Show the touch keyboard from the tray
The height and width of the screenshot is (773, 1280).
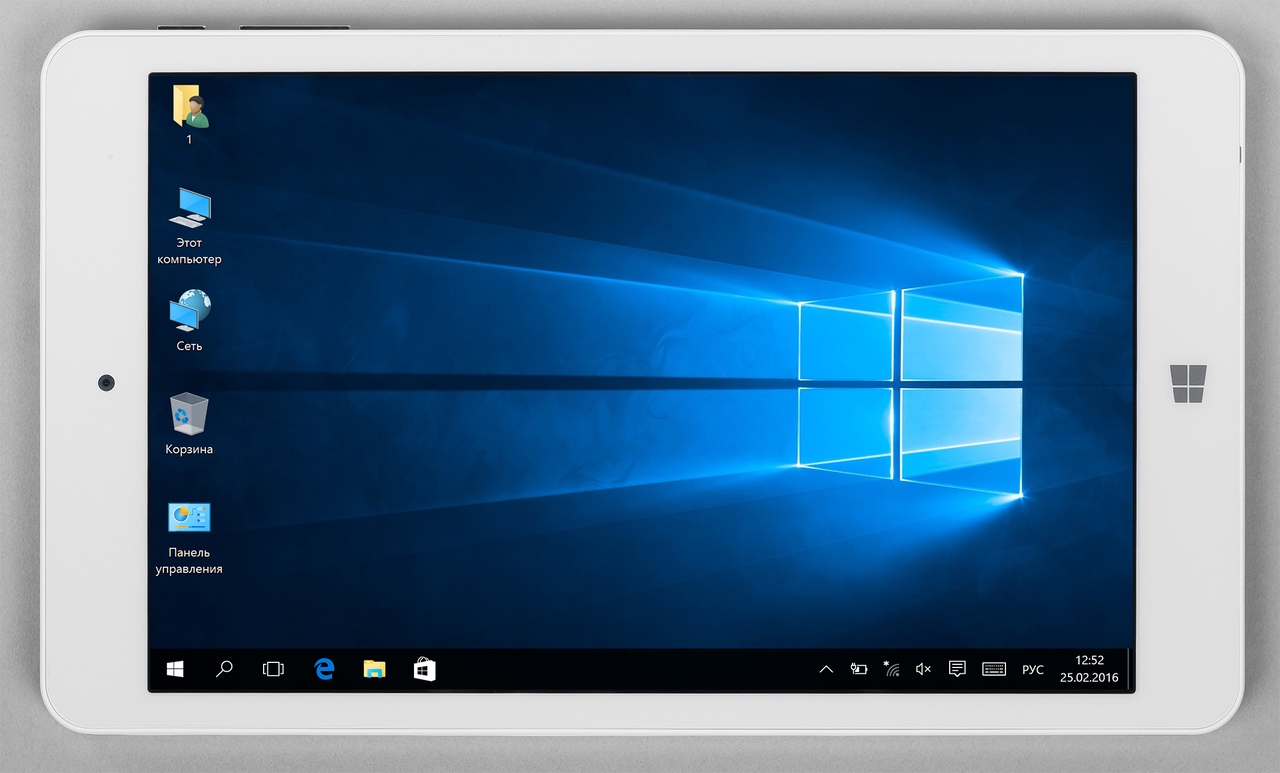pyautogui.click(x=994, y=669)
